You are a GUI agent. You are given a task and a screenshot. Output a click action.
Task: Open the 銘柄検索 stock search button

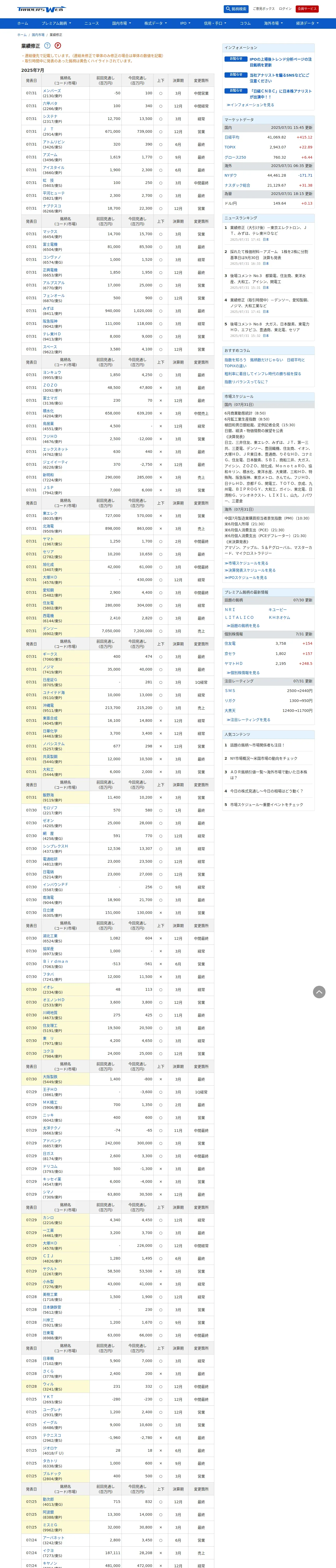236,9
